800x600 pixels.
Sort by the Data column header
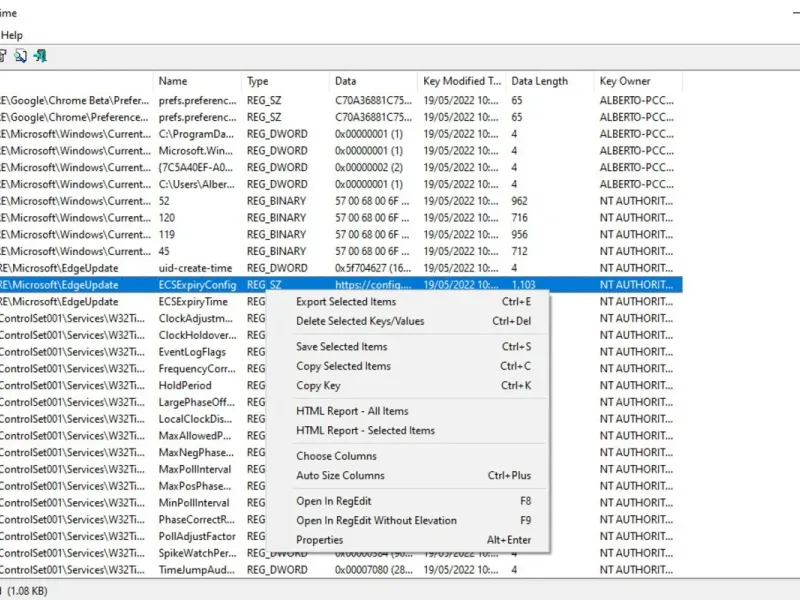point(373,81)
